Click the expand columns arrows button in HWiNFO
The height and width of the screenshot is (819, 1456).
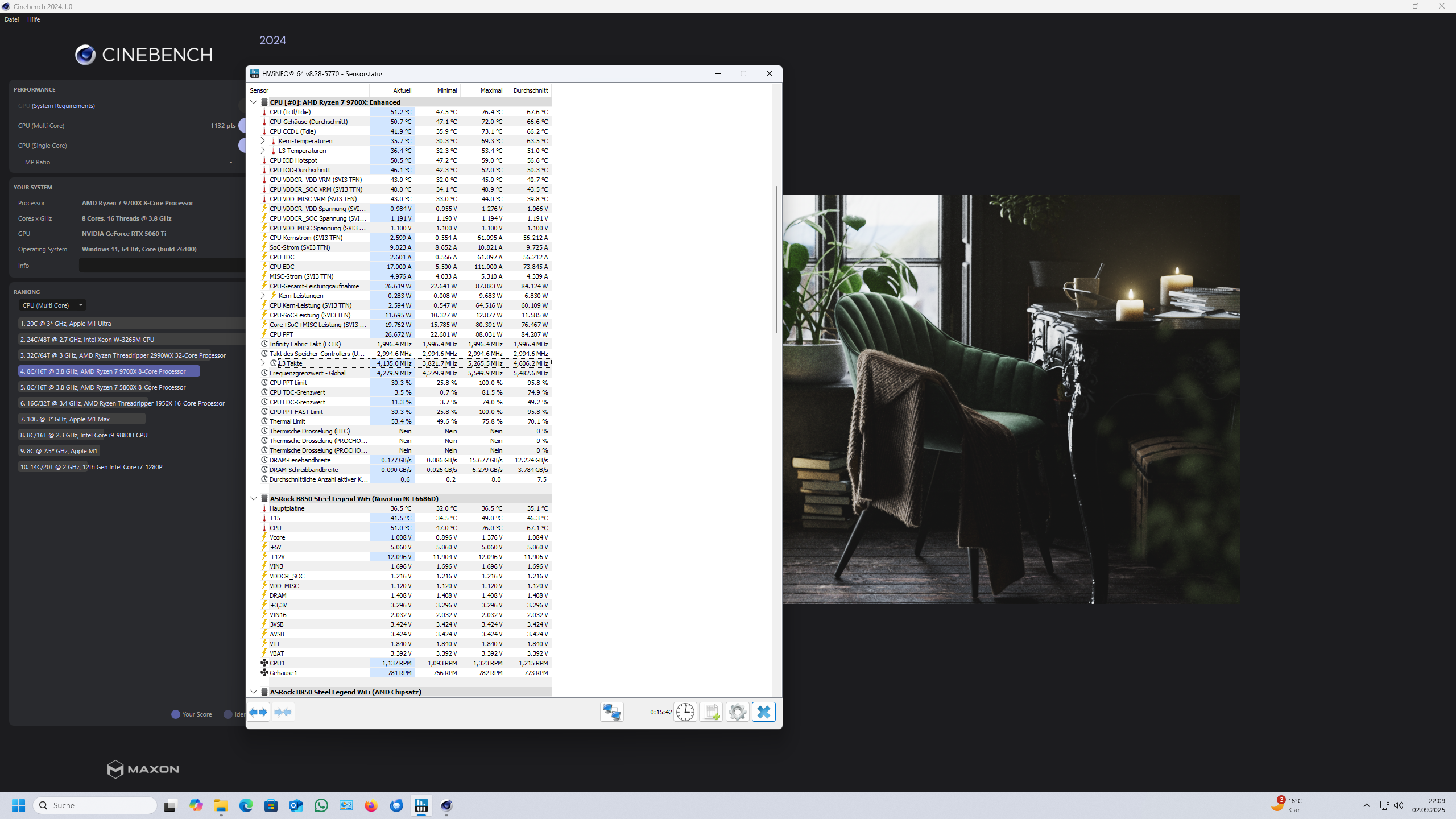pos(258,712)
